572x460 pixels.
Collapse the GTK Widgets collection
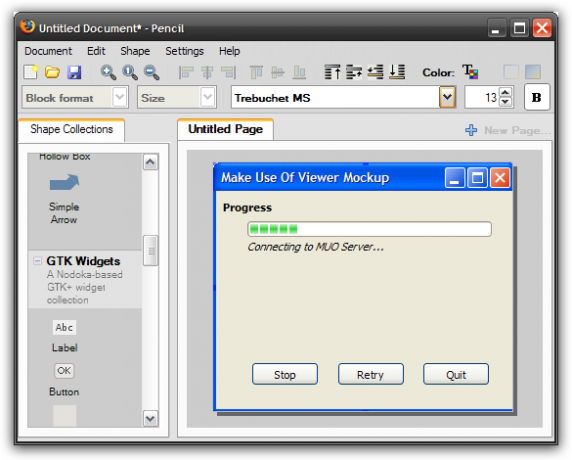(x=37, y=261)
